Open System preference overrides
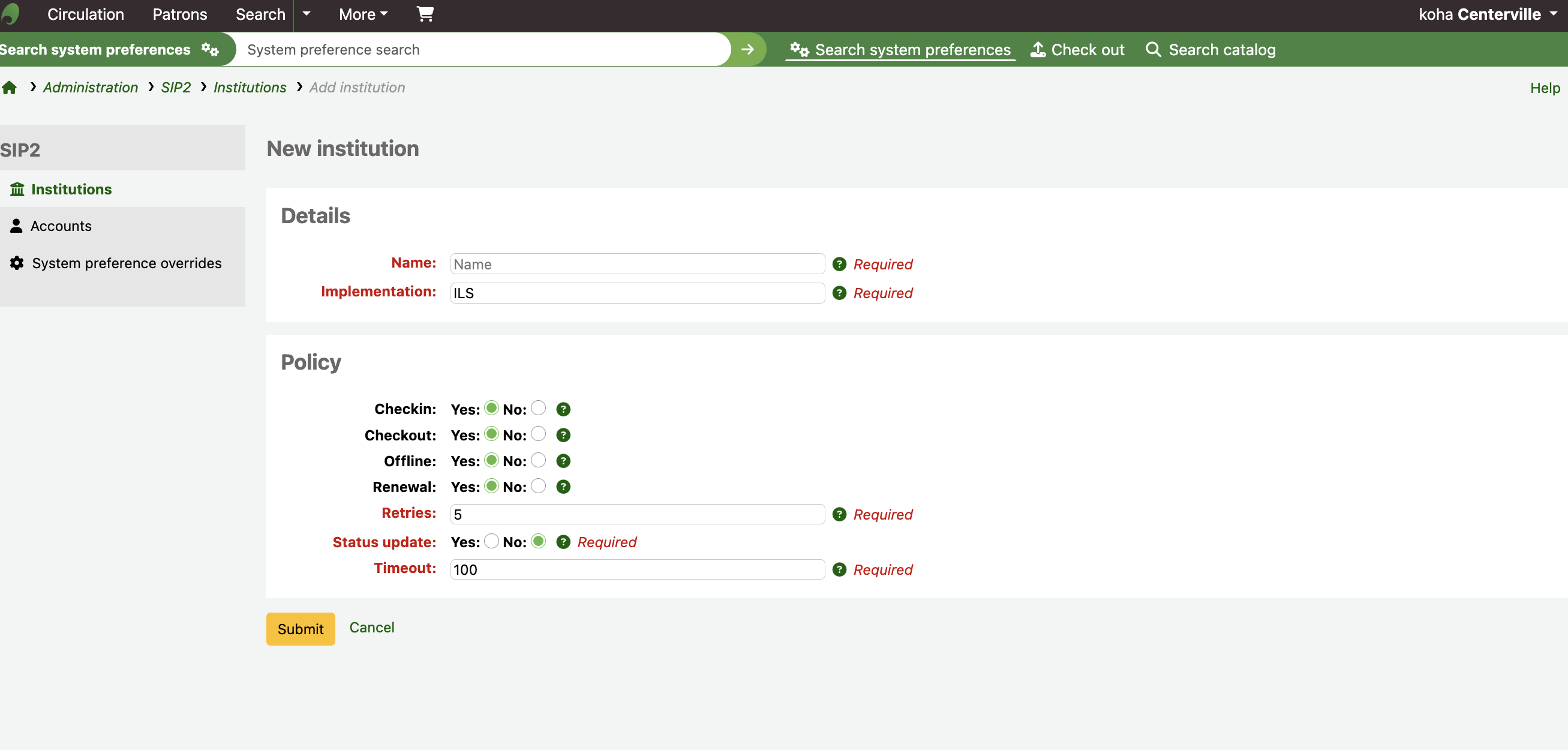This screenshot has width=1568, height=750. point(126,263)
